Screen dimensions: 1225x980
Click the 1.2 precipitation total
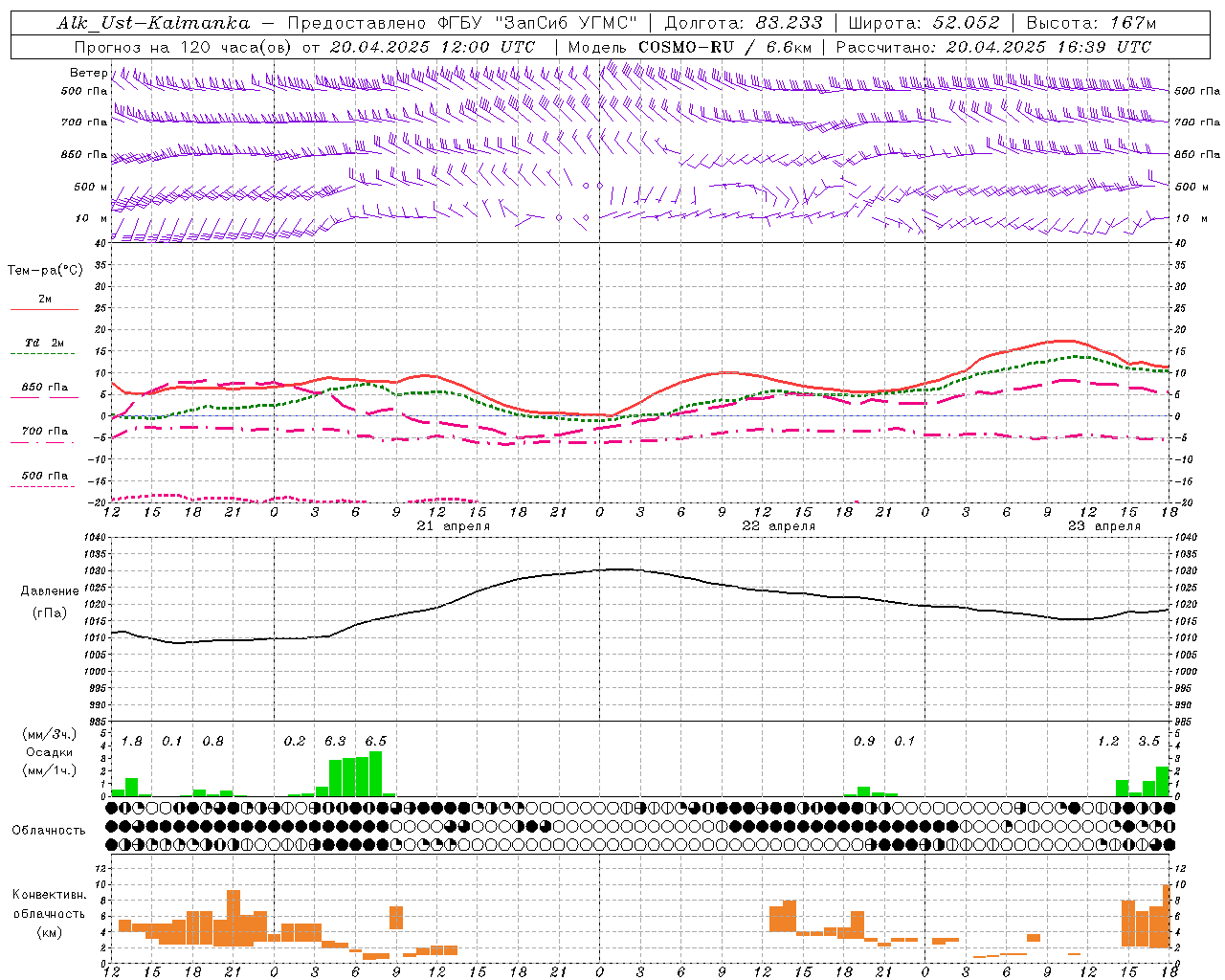pos(1108,742)
